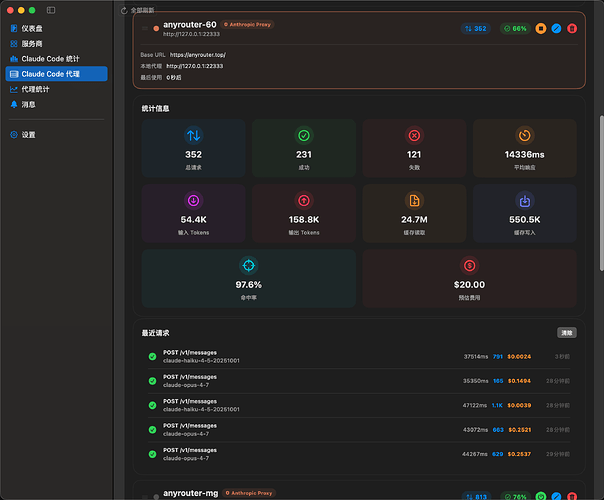Delete the anyrouter-60 proxy
Screen dimensions: 604x500
pos(572,29)
